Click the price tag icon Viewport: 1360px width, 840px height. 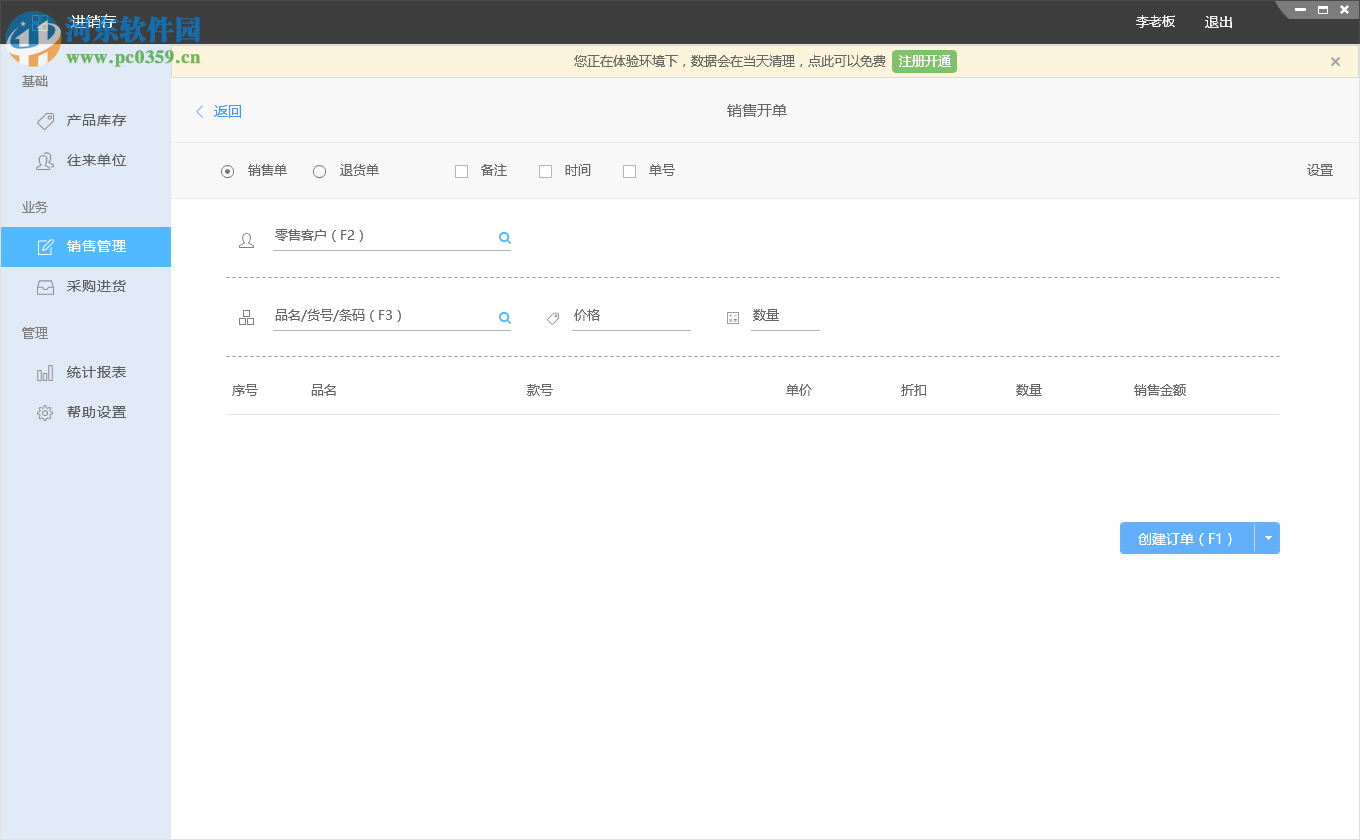point(553,318)
